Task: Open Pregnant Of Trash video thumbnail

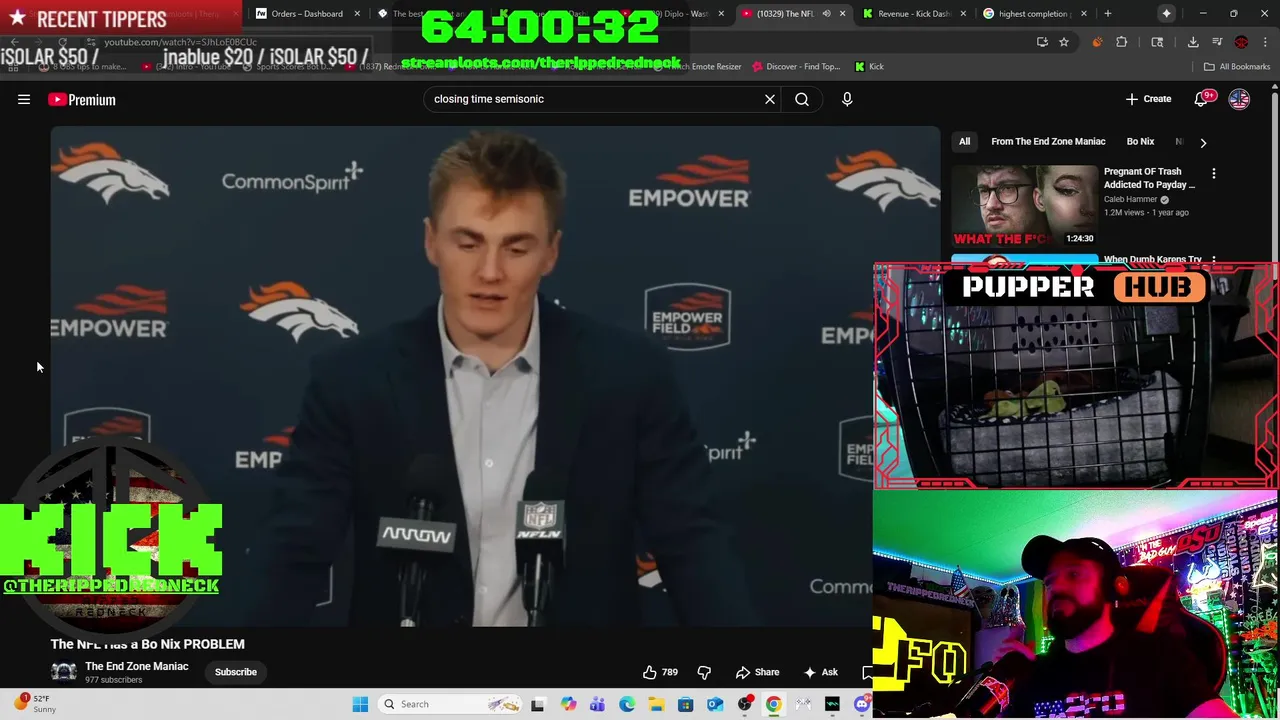Action: click(1024, 205)
